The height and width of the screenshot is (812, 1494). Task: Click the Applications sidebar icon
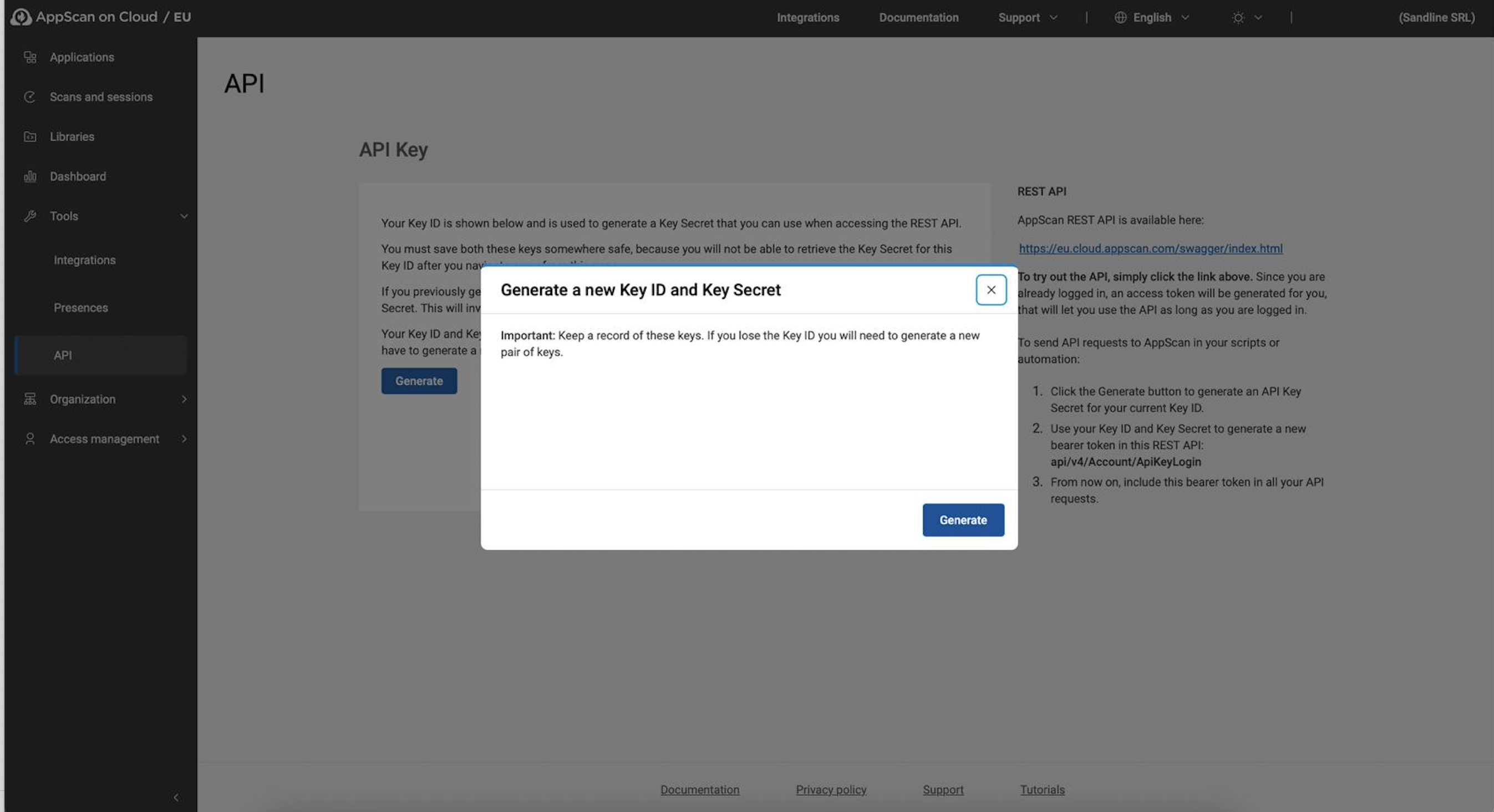30,57
